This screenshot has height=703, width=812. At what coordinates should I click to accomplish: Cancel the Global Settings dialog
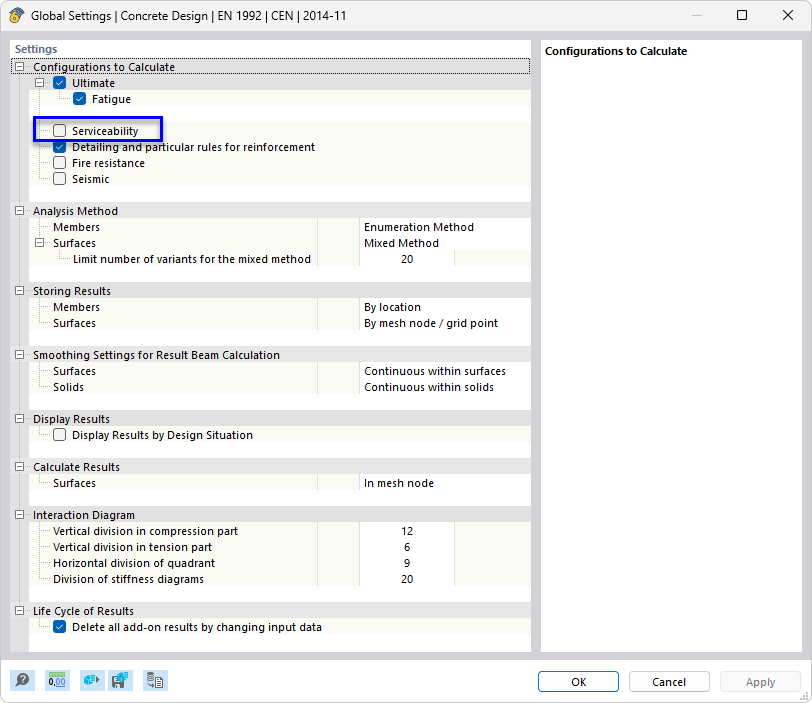(668, 681)
